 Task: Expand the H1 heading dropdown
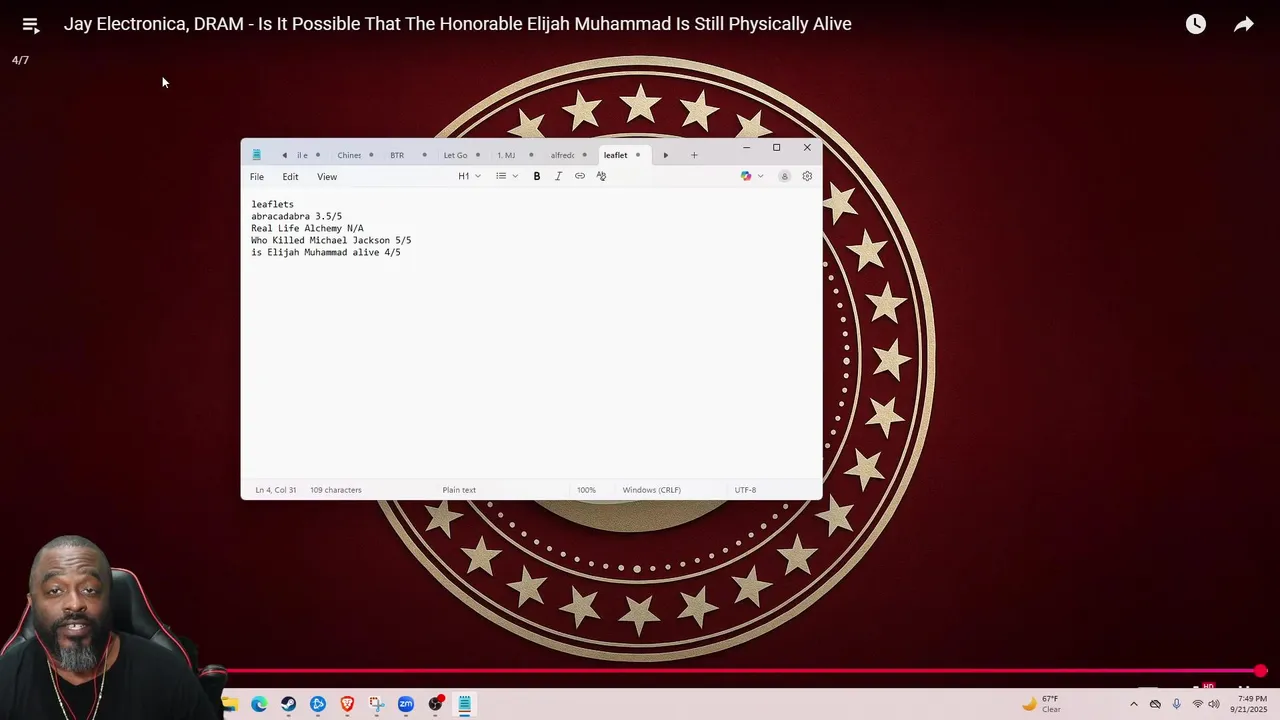pyautogui.click(x=469, y=176)
